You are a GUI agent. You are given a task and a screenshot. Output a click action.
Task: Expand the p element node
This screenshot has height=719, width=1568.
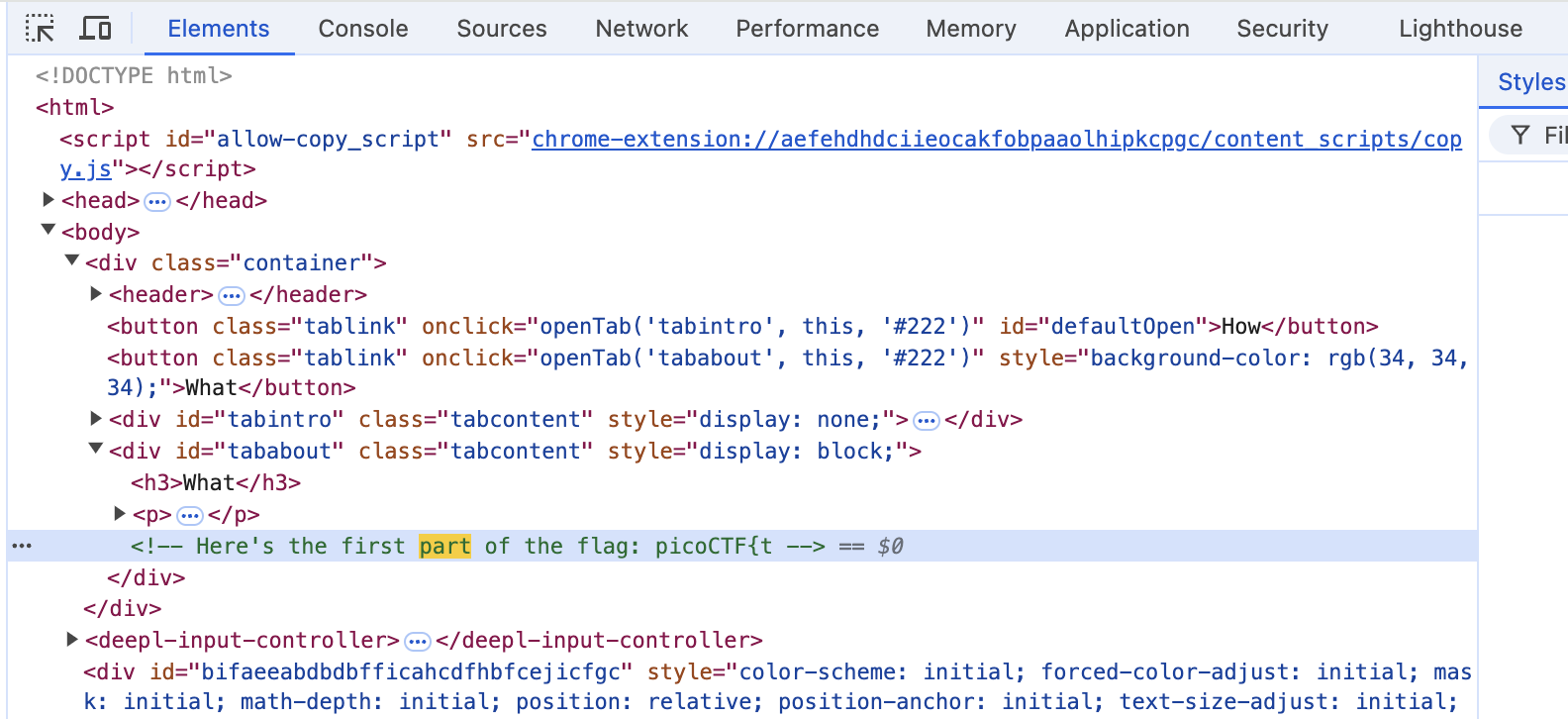point(119,513)
